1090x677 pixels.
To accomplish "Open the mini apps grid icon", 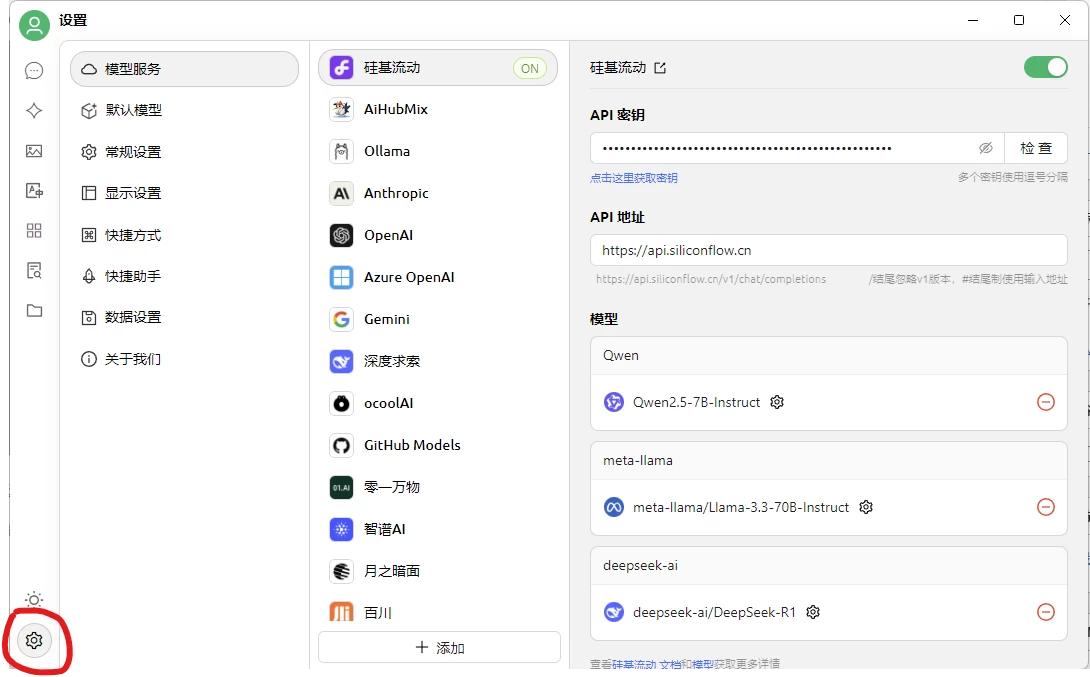I will [34, 231].
